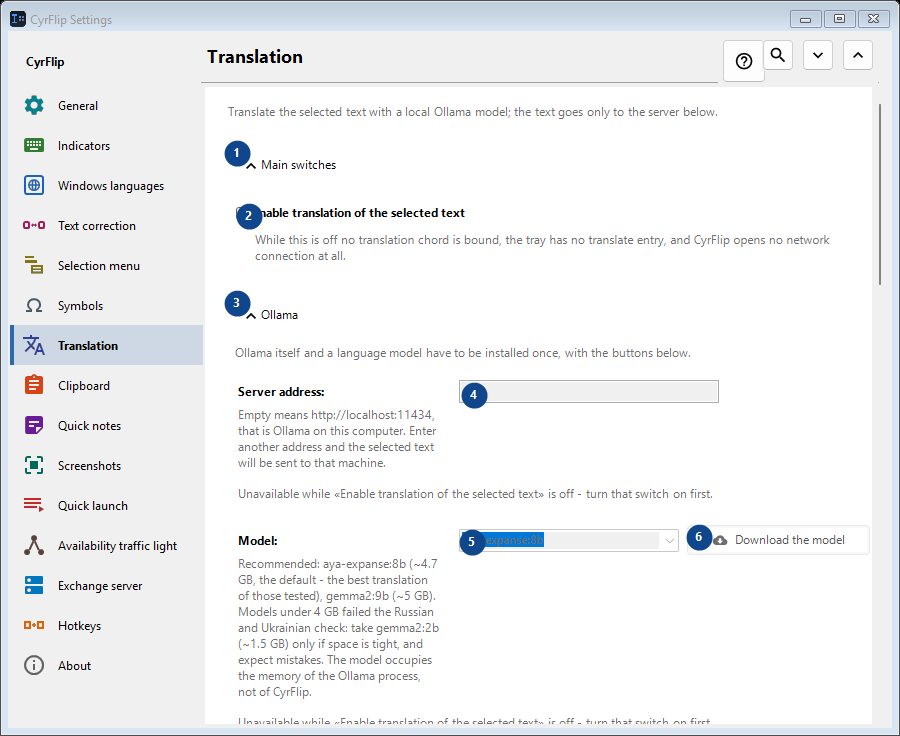Click the vertical scrollbar of the settings page
The width and height of the screenshot is (900, 736).
click(x=880, y=194)
